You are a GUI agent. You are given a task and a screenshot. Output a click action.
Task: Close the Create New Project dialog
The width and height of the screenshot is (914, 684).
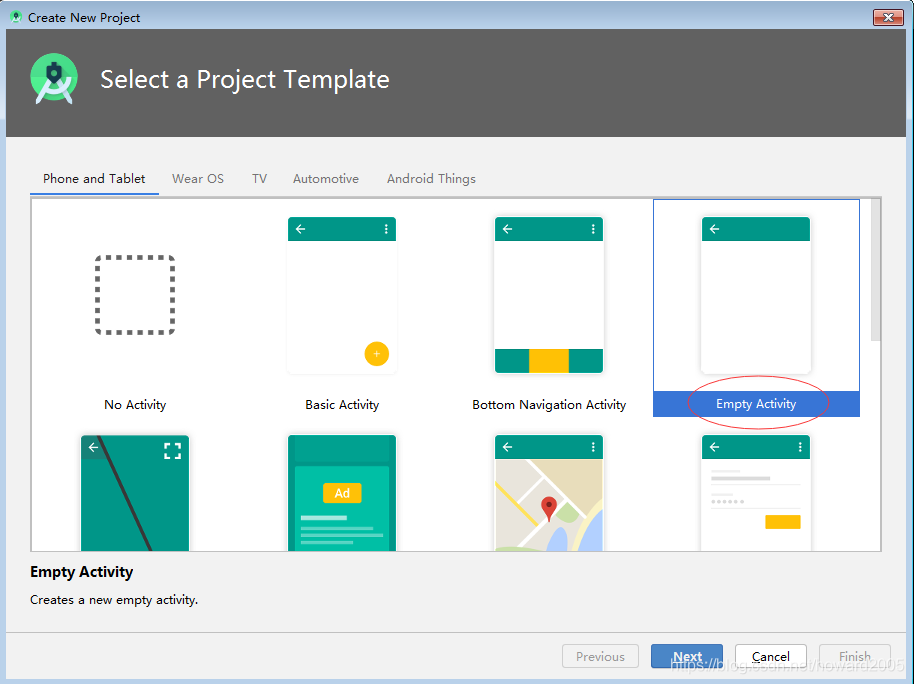(x=888, y=17)
